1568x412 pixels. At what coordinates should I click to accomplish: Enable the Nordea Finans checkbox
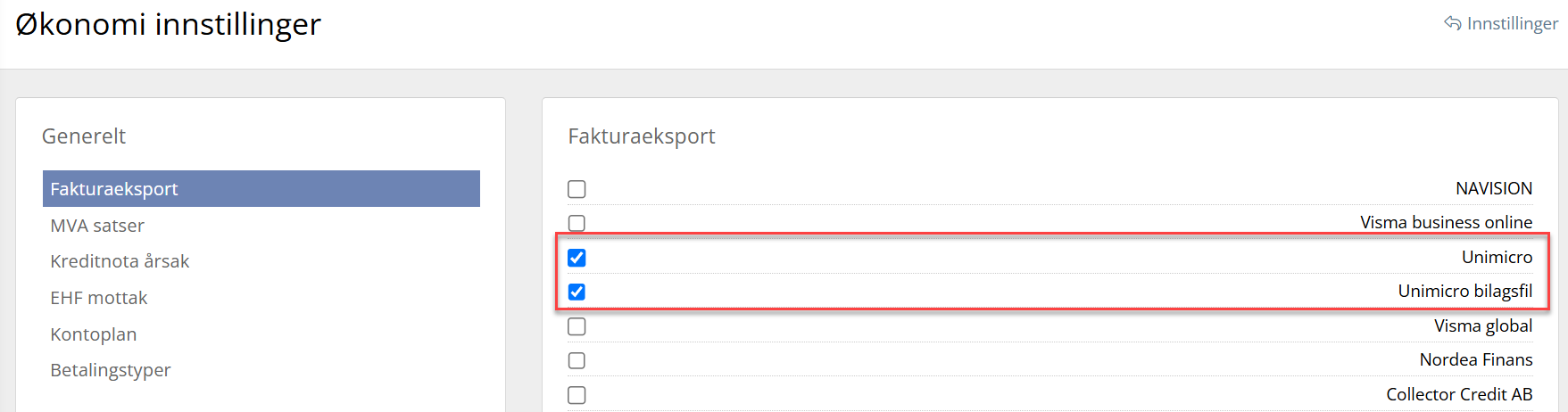577,360
